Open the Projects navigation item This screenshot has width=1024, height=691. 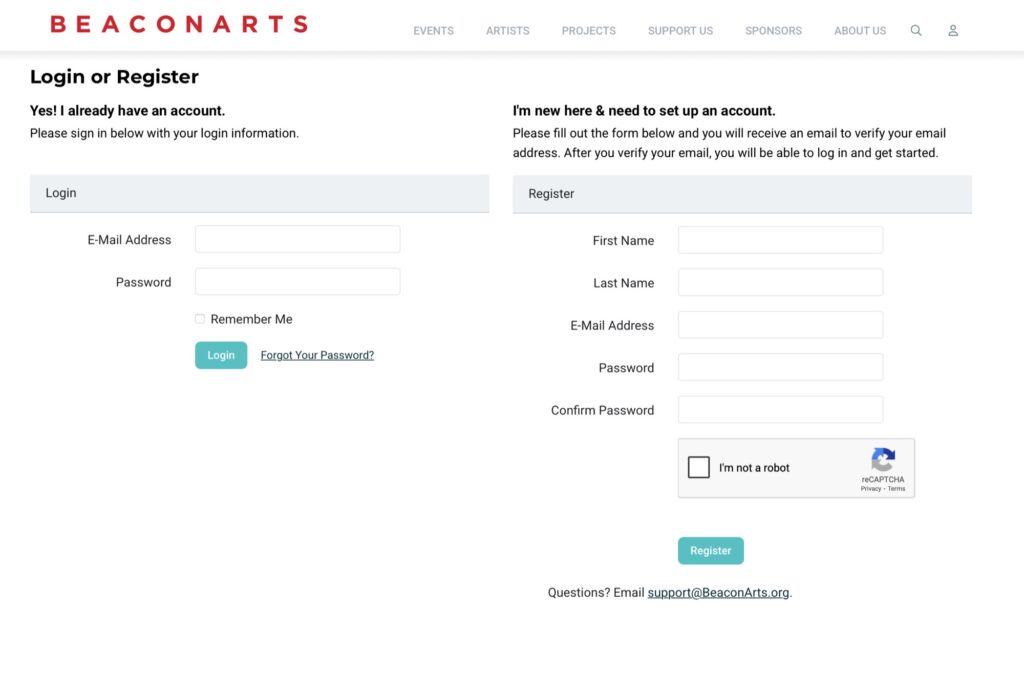click(x=588, y=31)
